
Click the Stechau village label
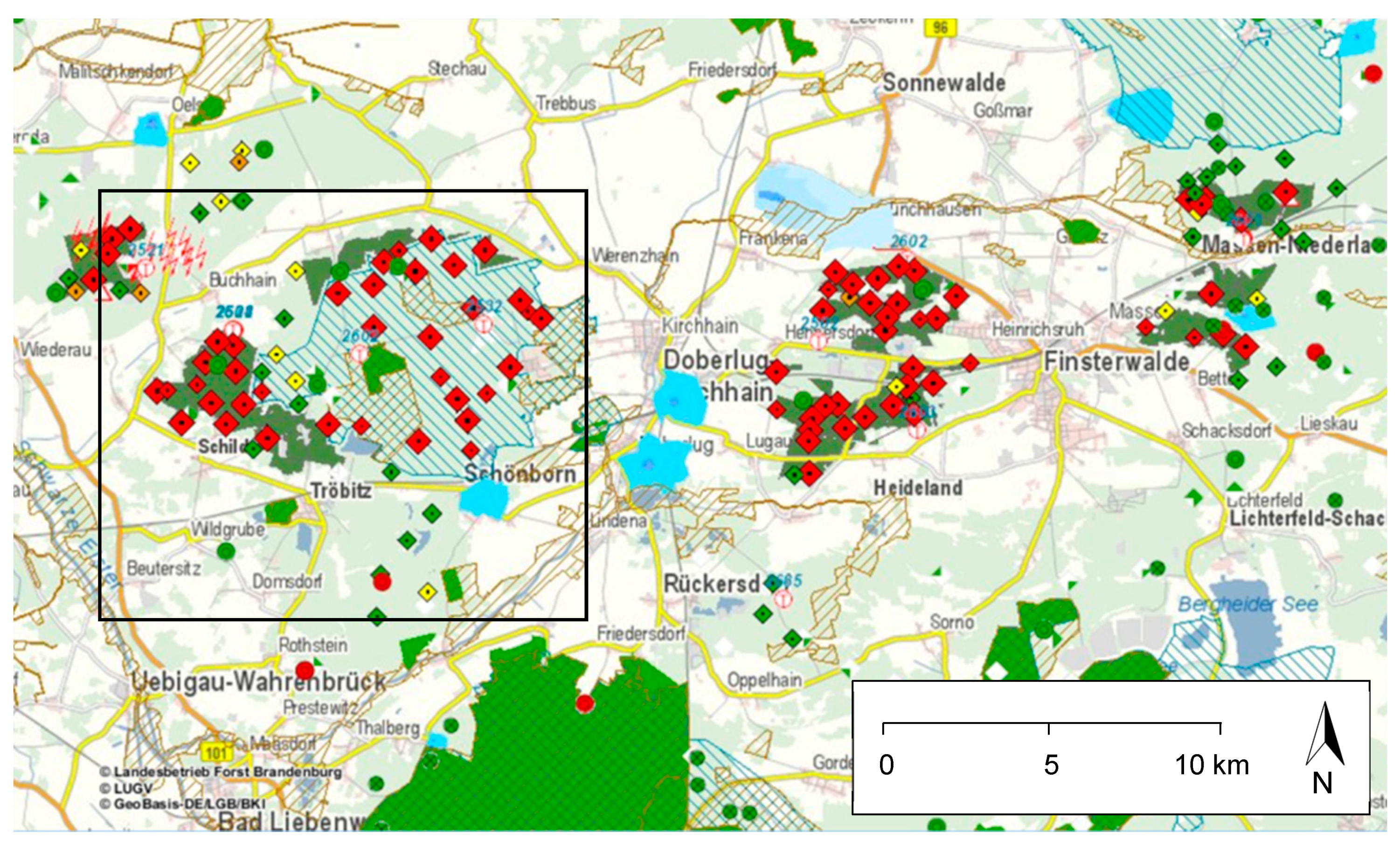click(457, 69)
